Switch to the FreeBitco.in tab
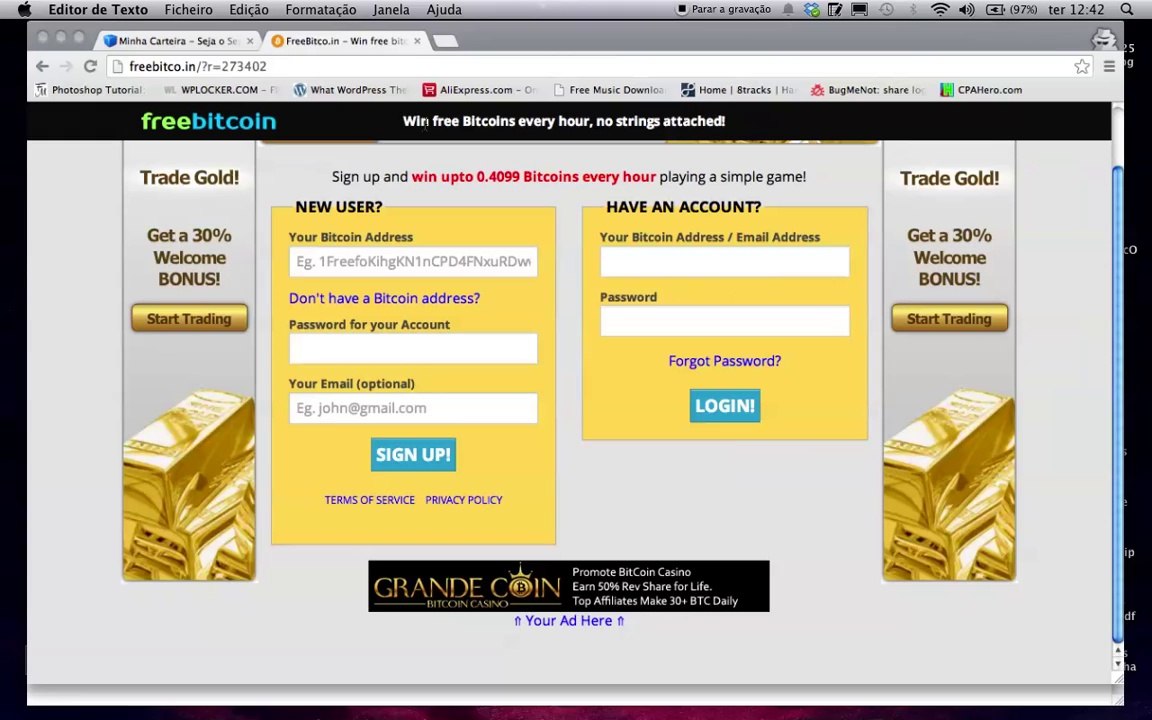The width and height of the screenshot is (1152, 720). [344, 40]
